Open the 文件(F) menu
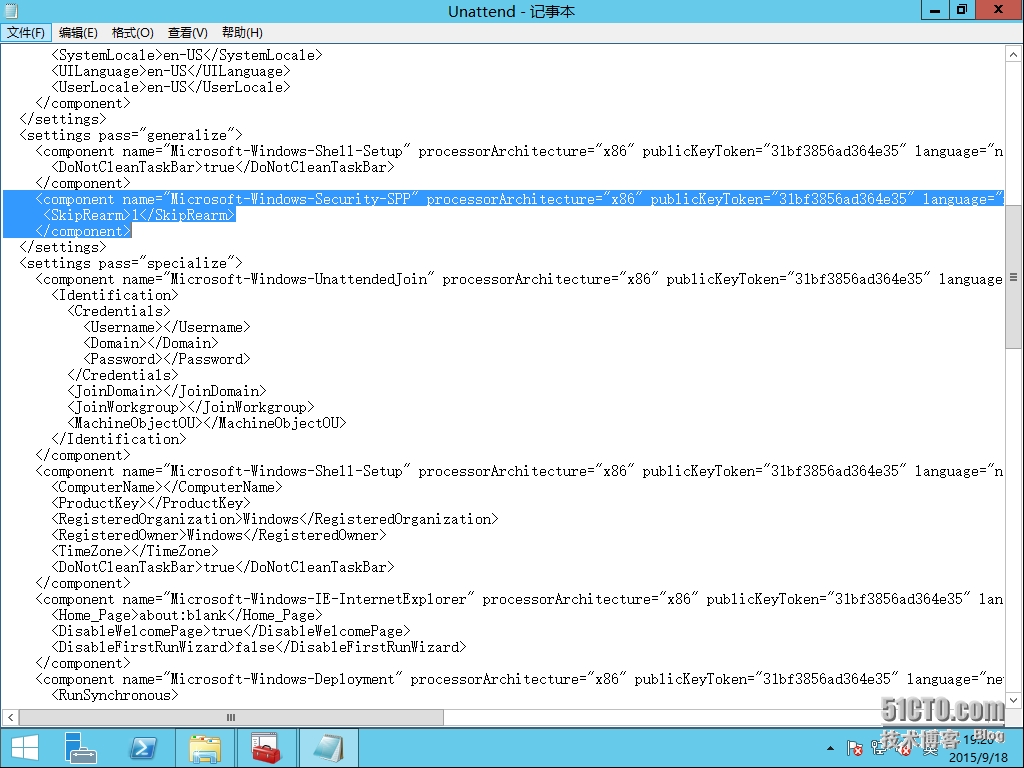 (x=26, y=33)
